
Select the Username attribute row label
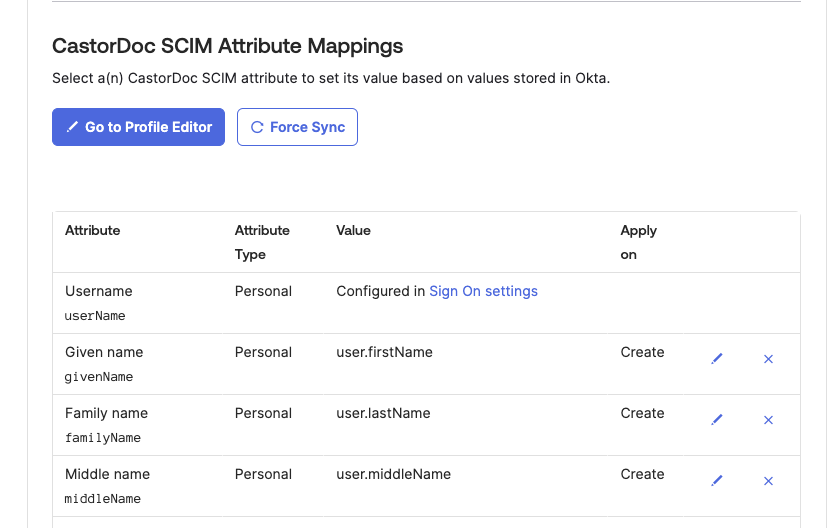tap(98, 291)
